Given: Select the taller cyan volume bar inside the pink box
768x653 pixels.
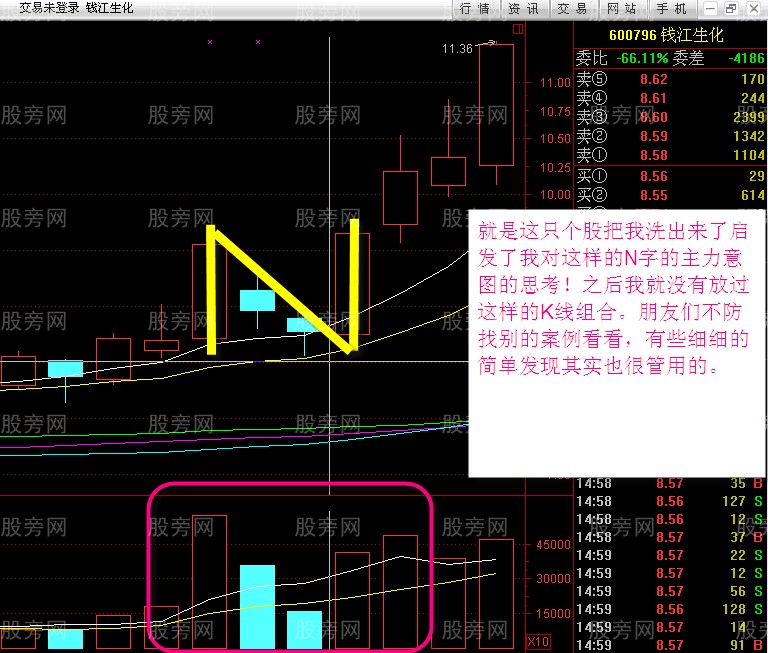Looking at the screenshot, I should (x=257, y=607).
